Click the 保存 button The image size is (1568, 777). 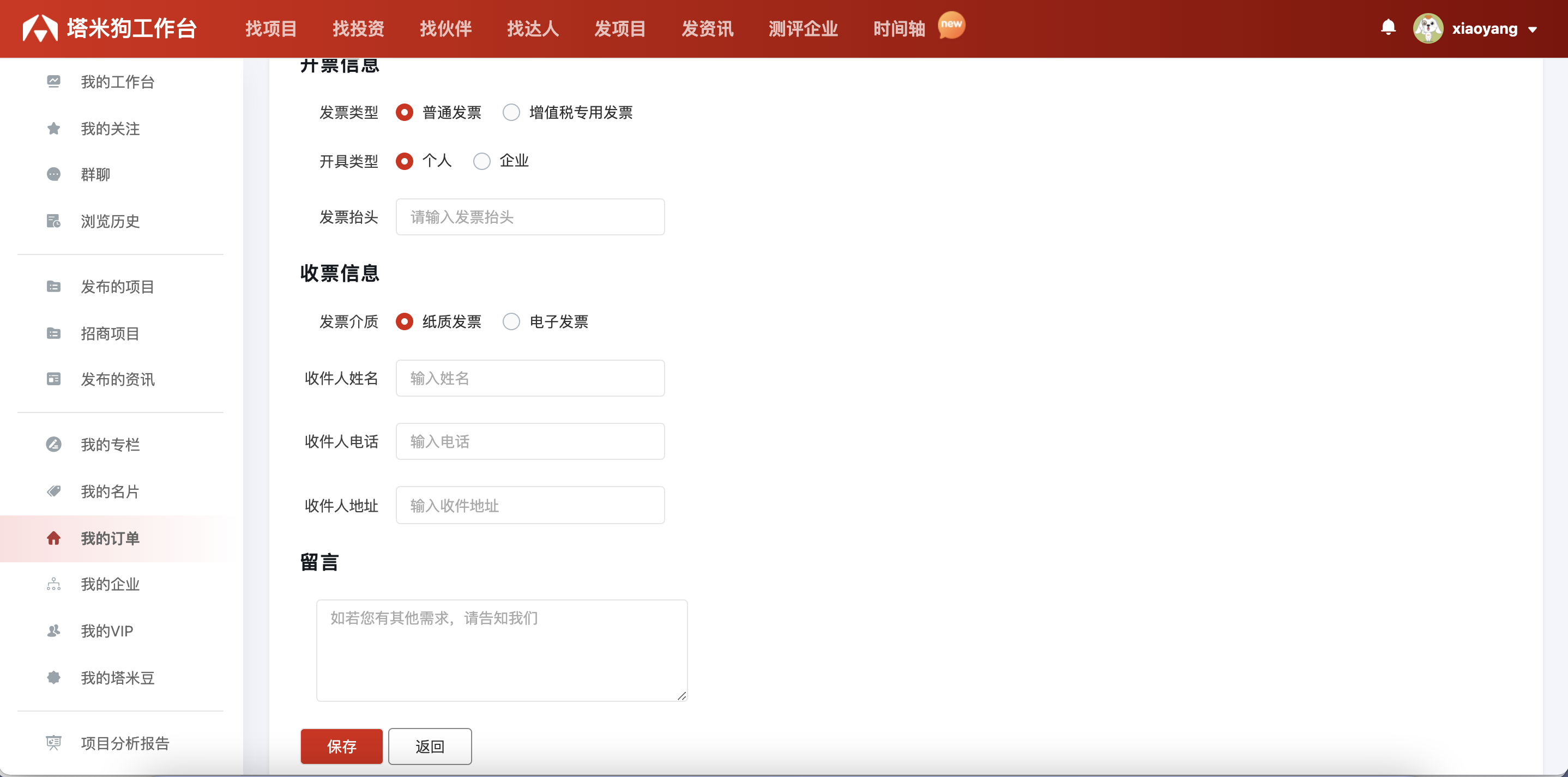[x=341, y=746]
